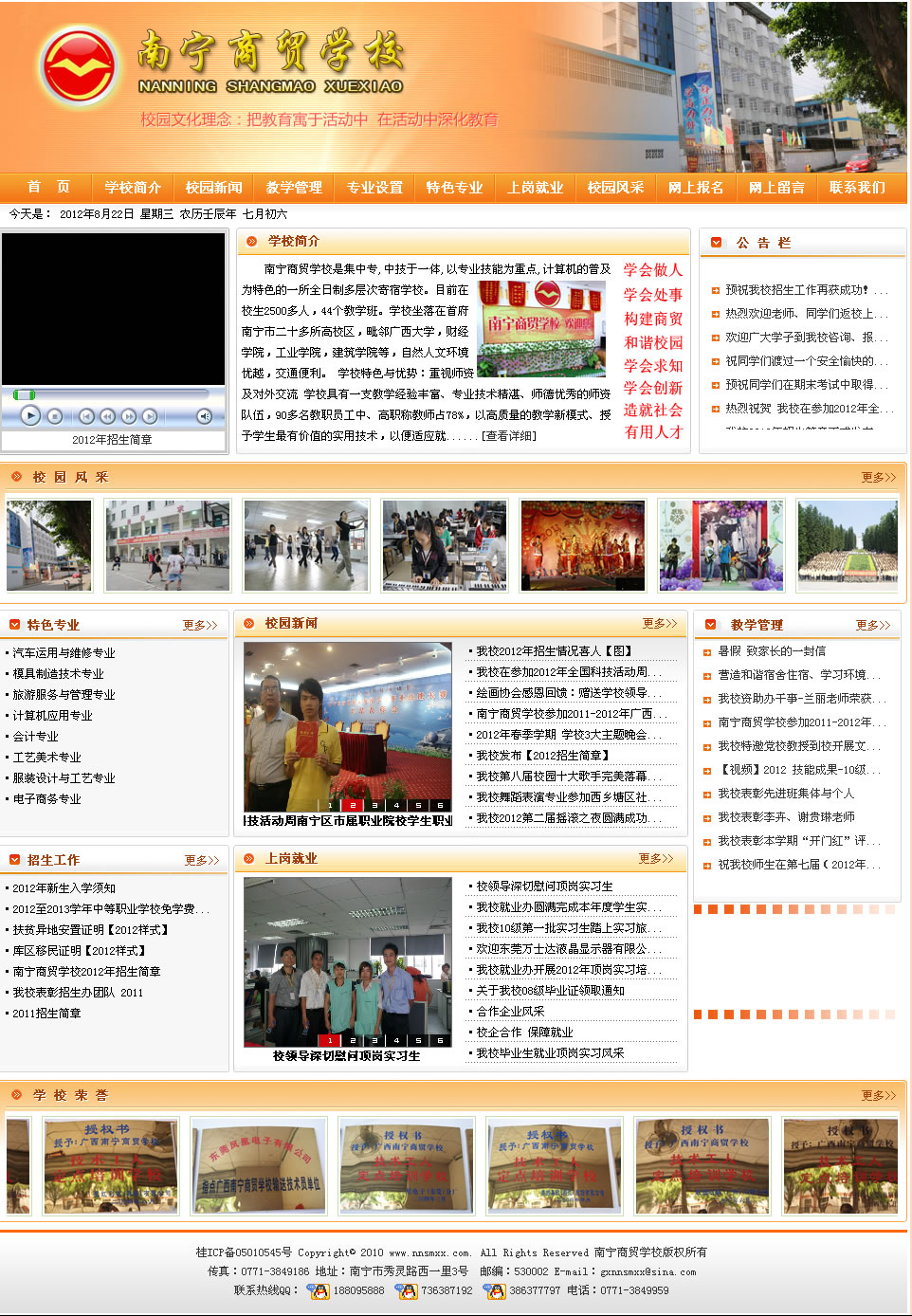
Task: Open the red stage performance photo
Action: (583, 546)
